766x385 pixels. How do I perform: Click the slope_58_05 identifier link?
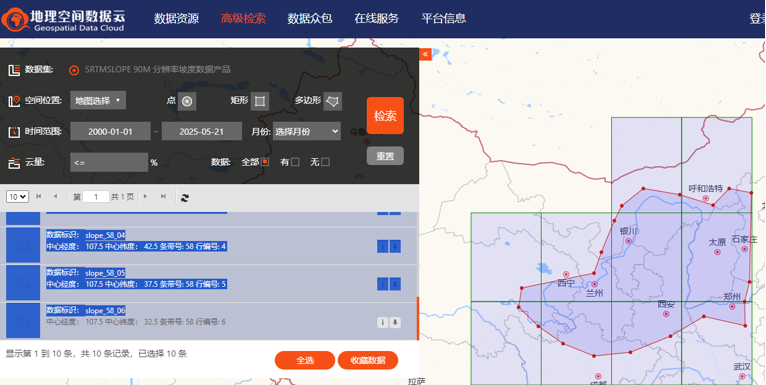coord(105,273)
